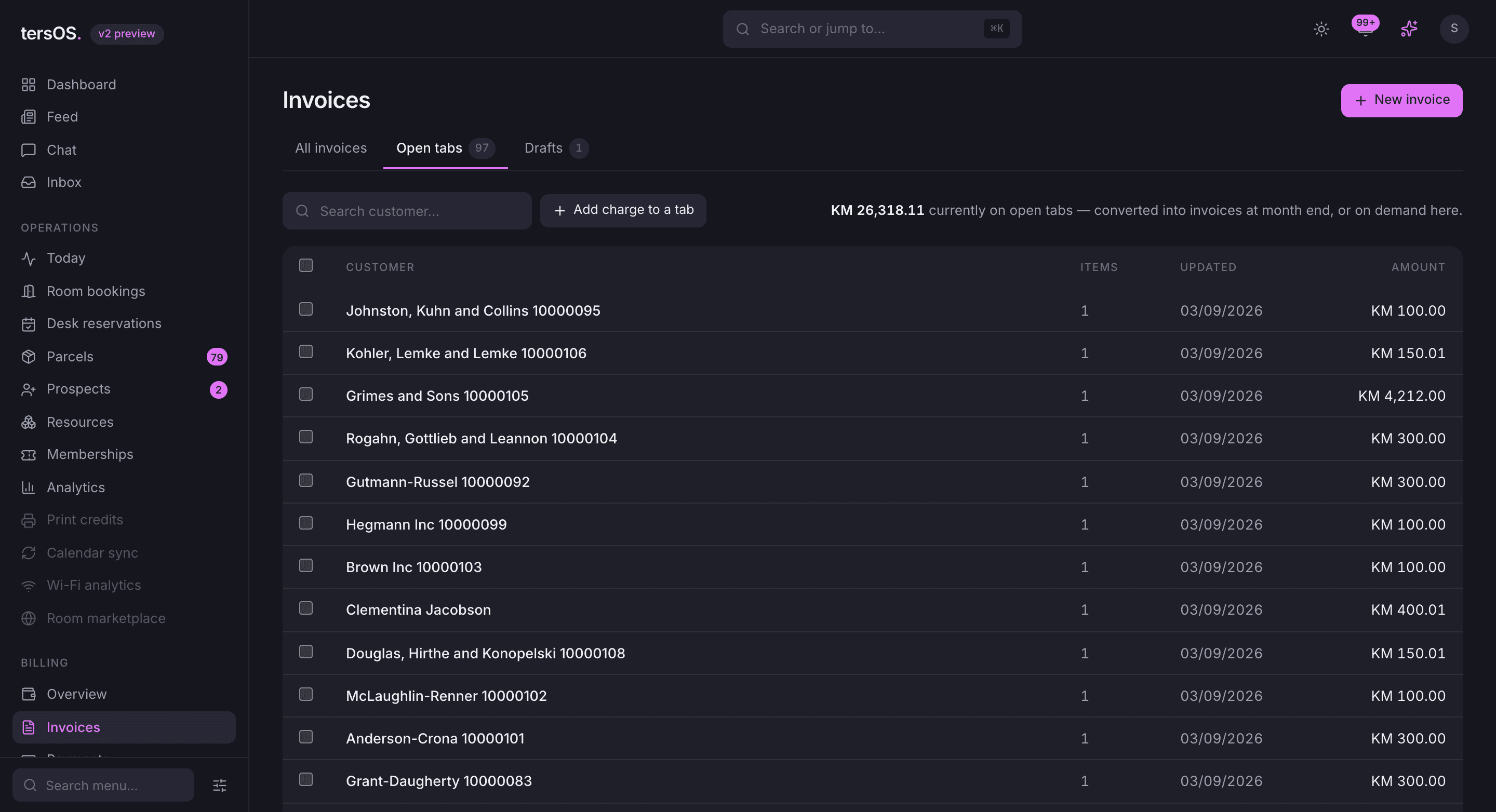Click the Chat bubble icon

29,151
